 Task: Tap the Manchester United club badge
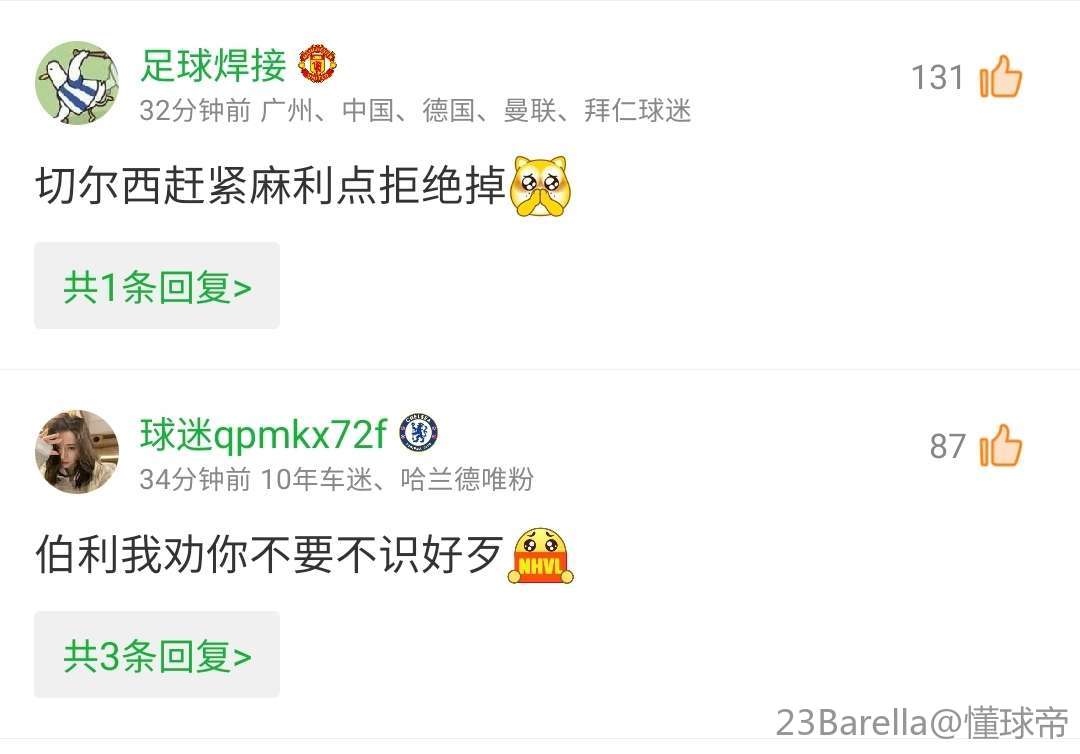tap(317, 65)
